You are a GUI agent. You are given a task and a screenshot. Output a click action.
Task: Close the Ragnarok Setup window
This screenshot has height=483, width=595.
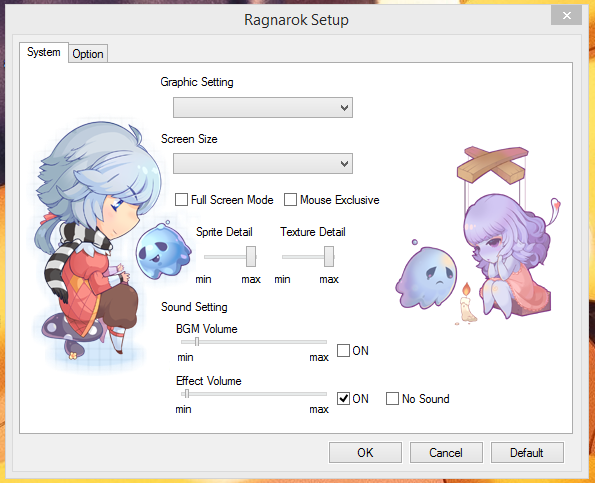(x=567, y=16)
